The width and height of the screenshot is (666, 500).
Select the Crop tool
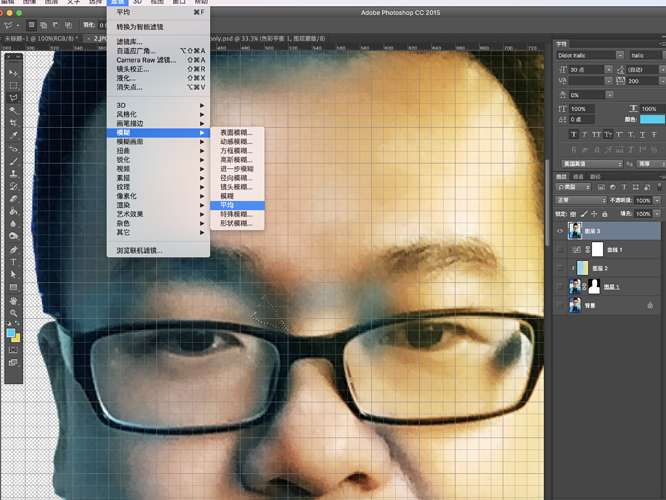pos(13,123)
